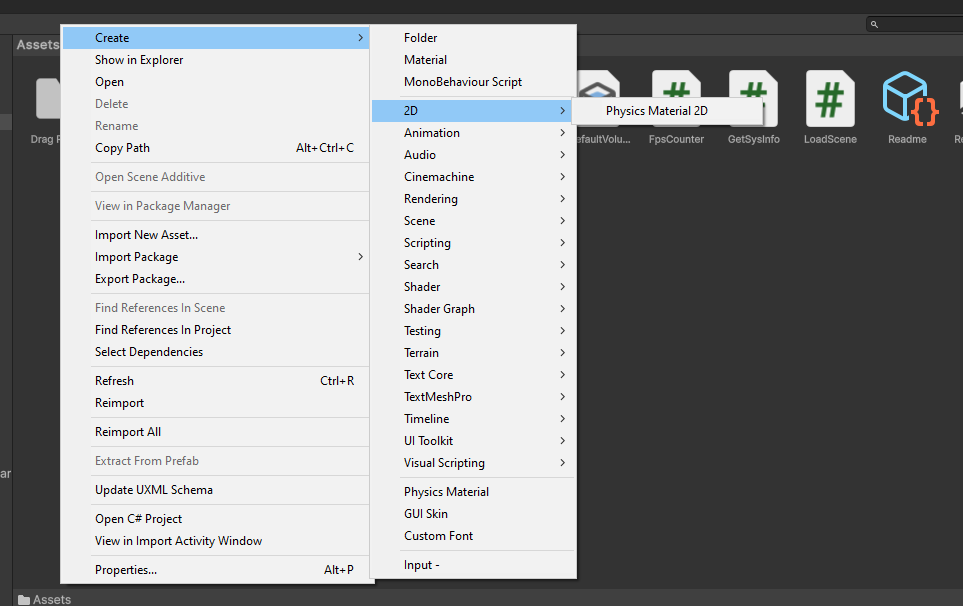Viewport: 963px width, 606px height.
Task: Open the Visual Scripting submenu
Action: click(446, 462)
